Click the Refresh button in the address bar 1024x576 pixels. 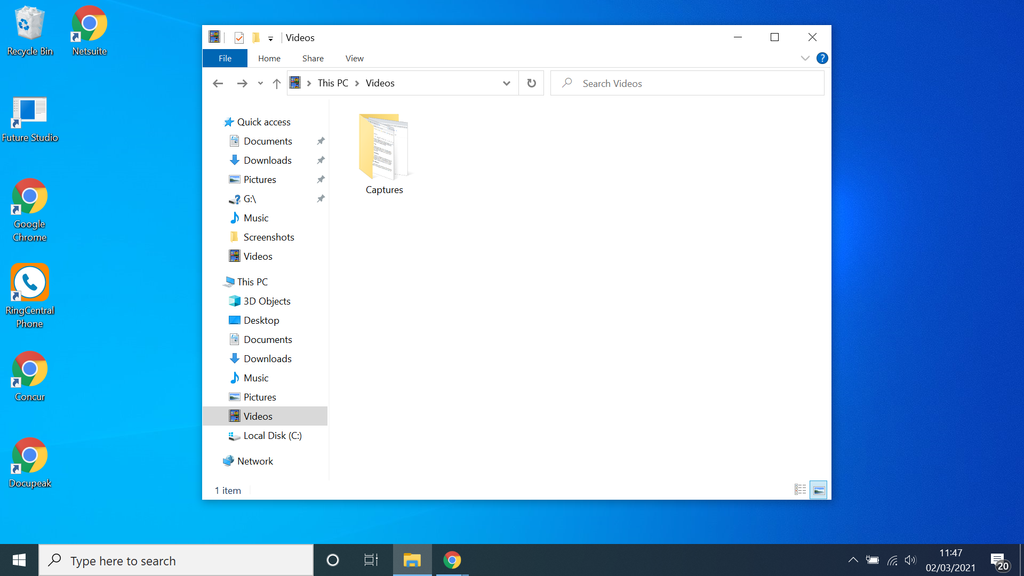point(531,83)
